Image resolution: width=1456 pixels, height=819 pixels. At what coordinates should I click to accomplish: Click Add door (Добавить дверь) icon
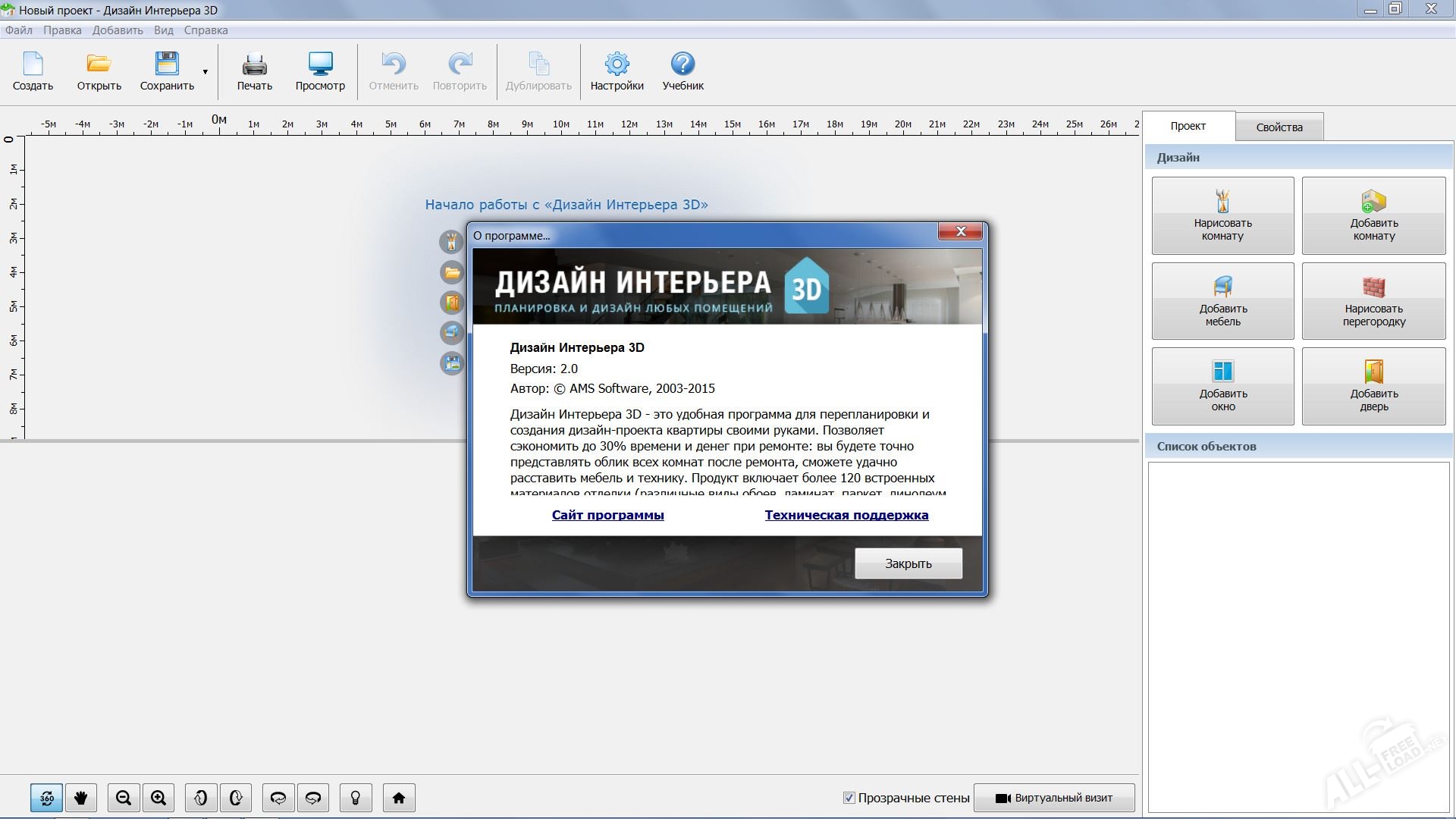(x=1373, y=372)
